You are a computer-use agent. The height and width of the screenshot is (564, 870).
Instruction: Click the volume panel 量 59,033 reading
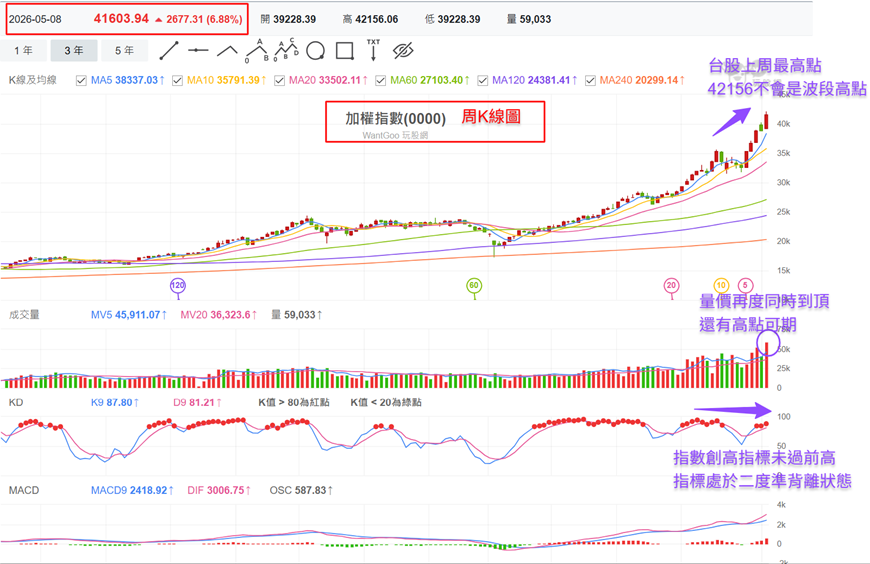[296, 315]
